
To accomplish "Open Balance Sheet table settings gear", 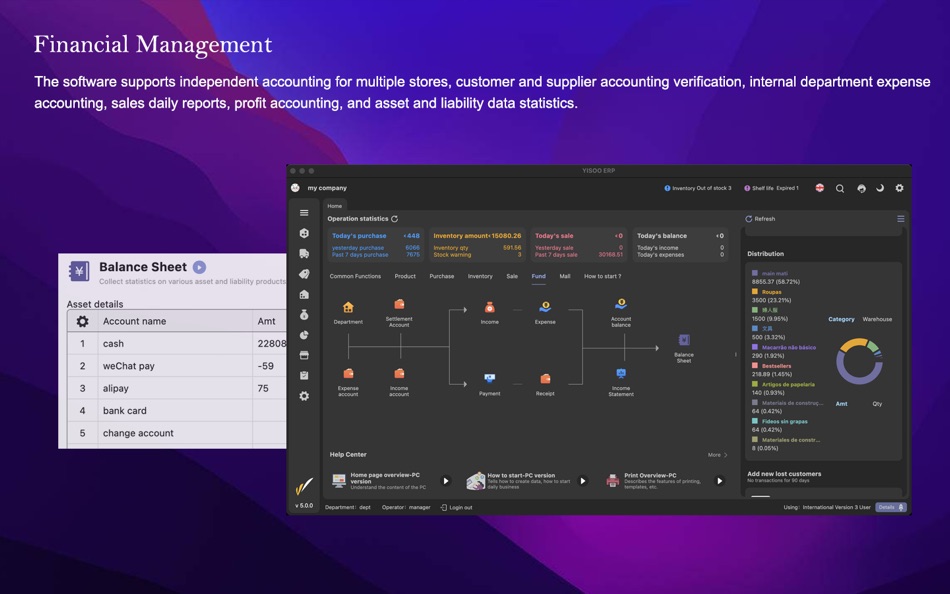I will tap(82, 321).
